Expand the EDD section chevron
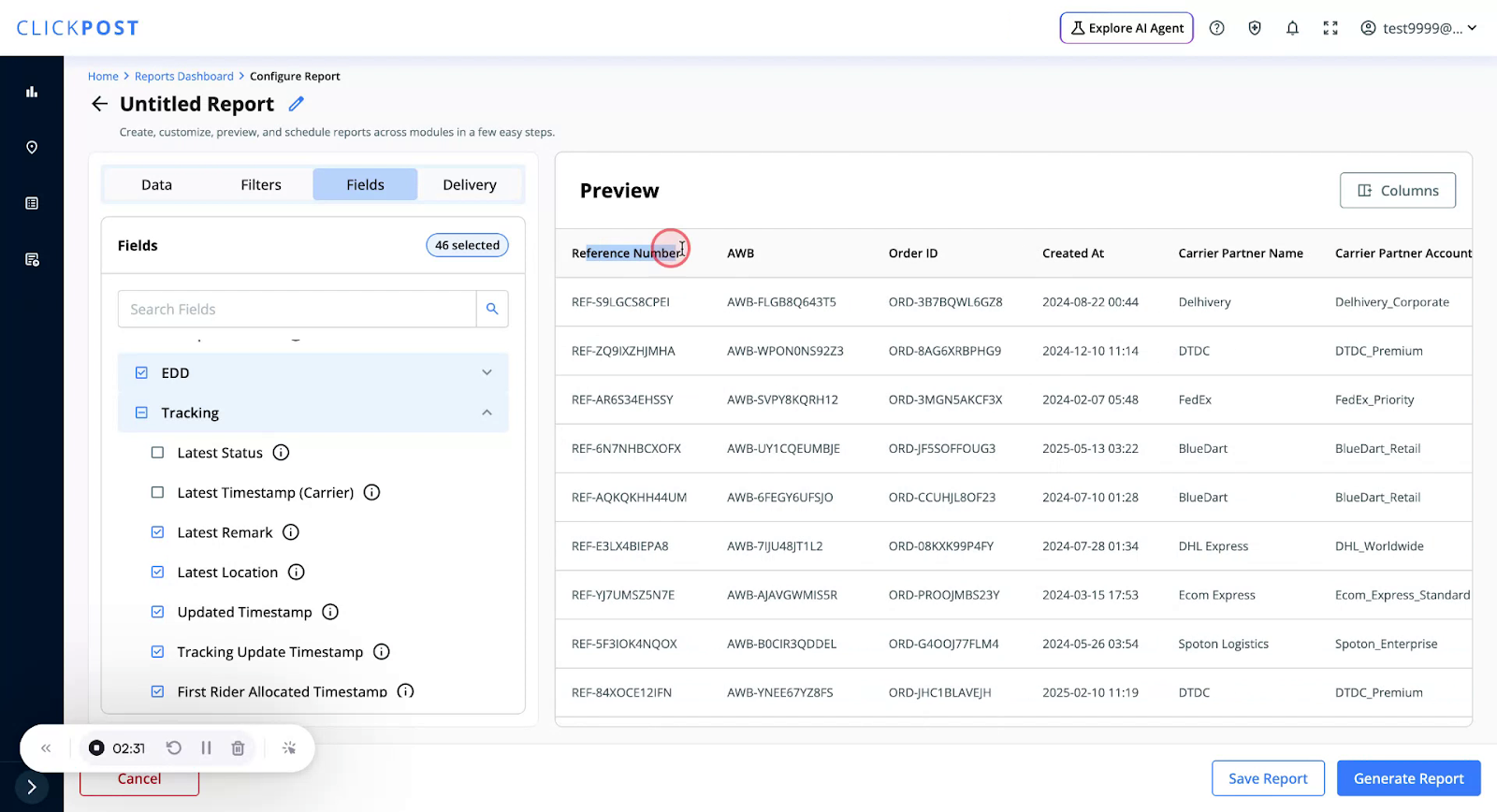 pos(487,372)
